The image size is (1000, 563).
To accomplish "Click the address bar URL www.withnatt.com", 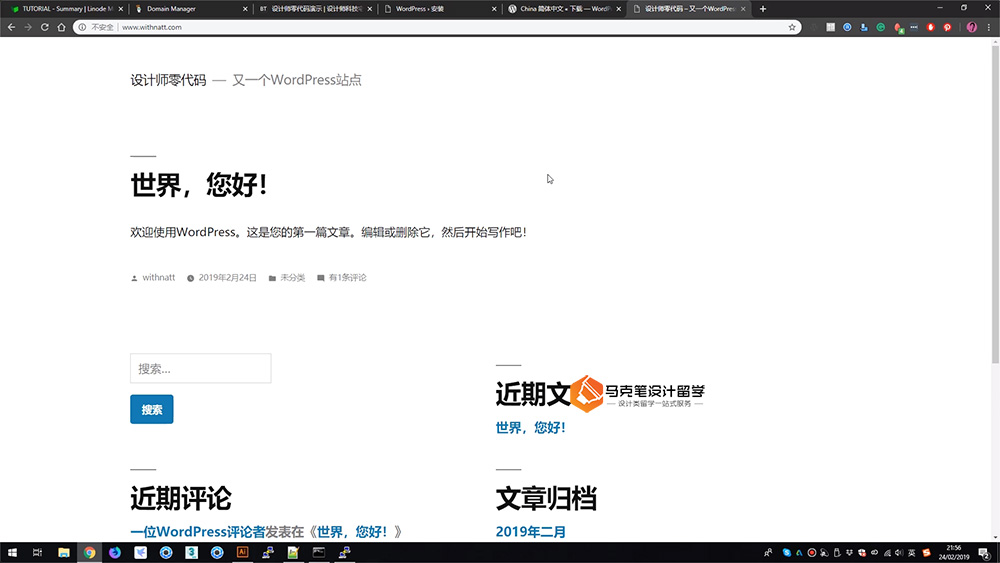I will coord(152,27).
